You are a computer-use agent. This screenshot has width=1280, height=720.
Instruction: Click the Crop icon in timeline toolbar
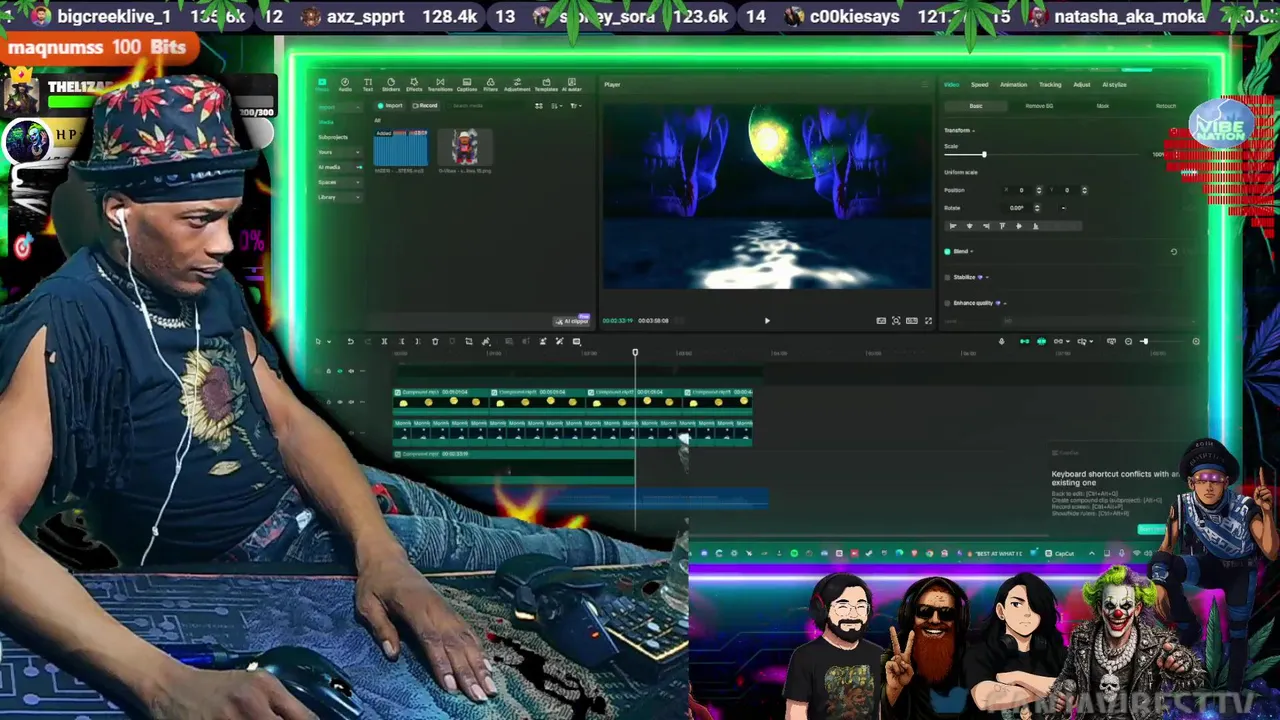coord(469,341)
